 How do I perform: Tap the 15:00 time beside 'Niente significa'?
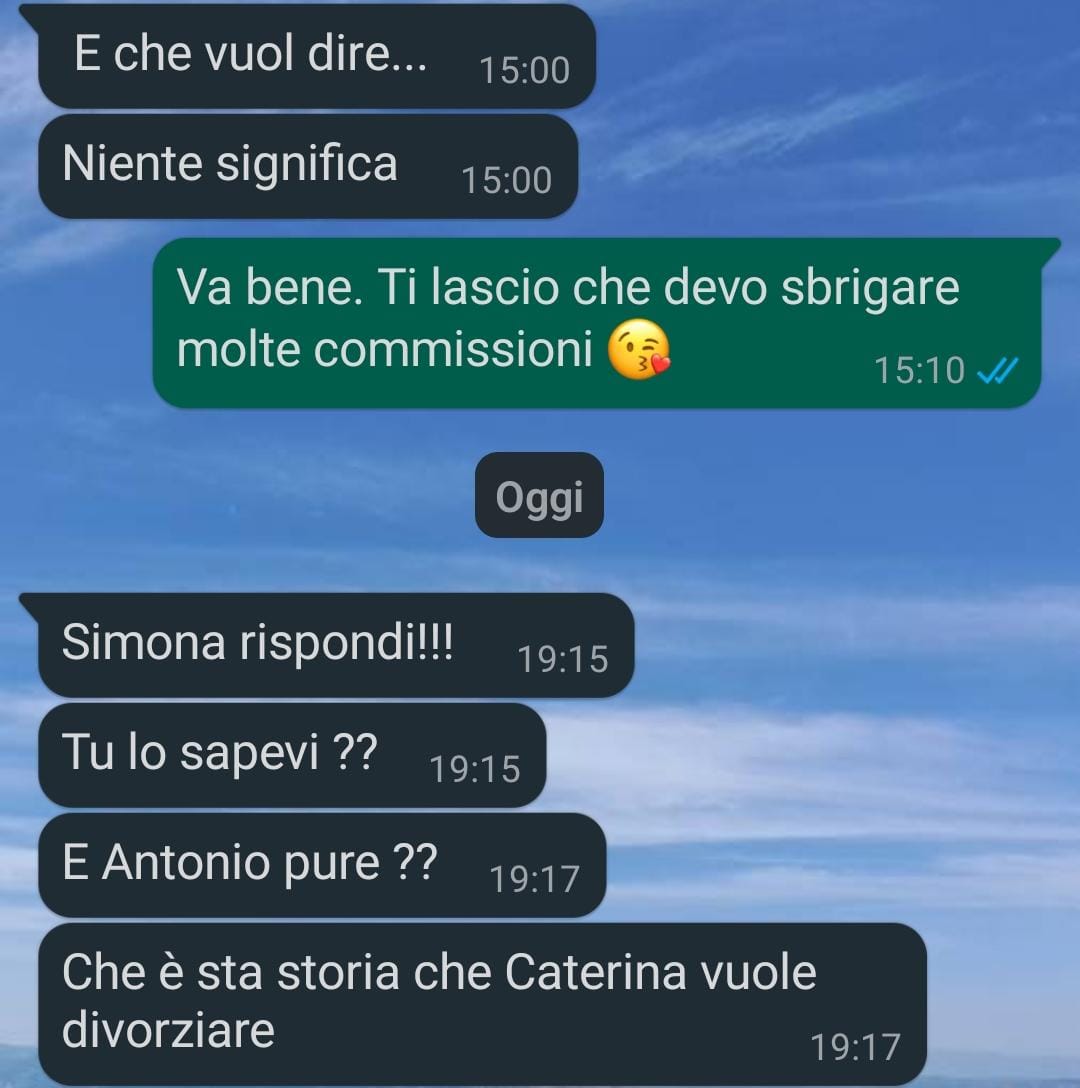click(x=507, y=180)
